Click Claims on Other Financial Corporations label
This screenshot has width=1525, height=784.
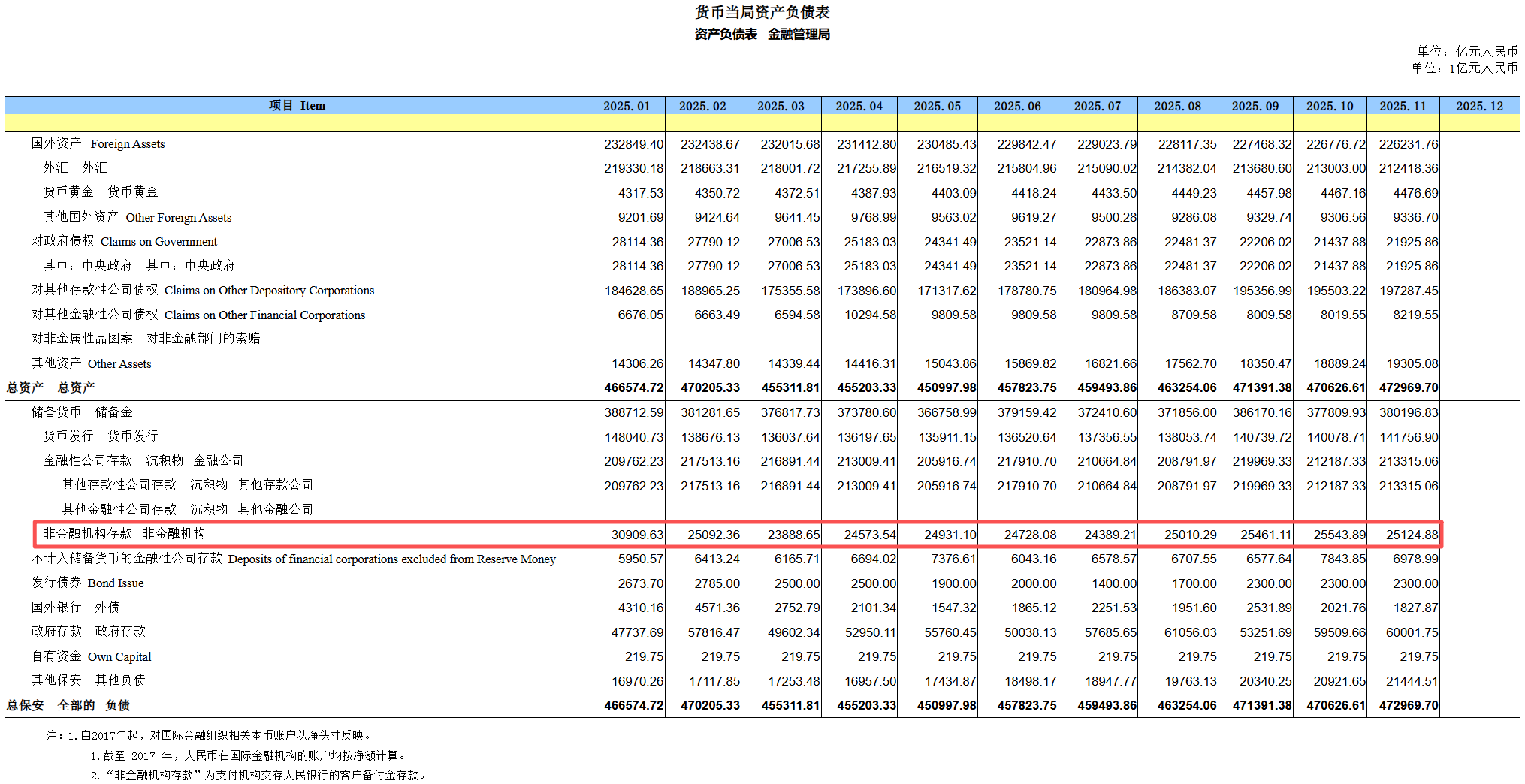(x=198, y=315)
